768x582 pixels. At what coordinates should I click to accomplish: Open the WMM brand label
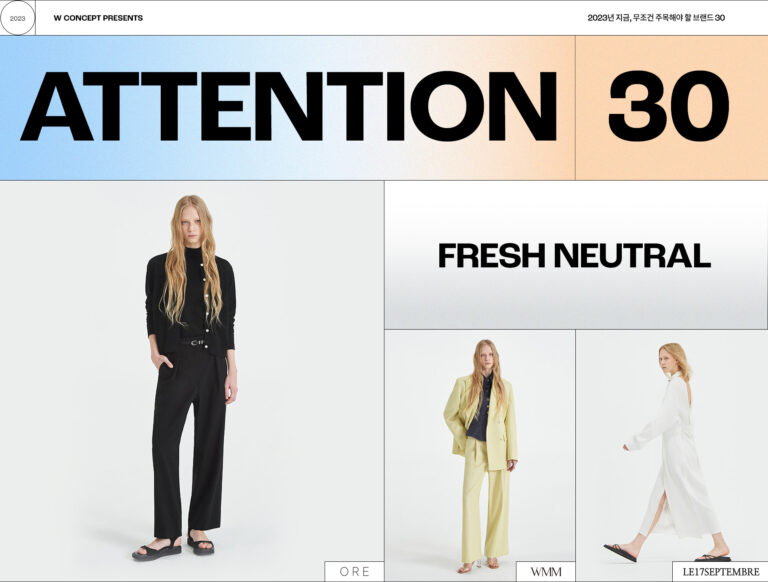click(x=546, y=571)
